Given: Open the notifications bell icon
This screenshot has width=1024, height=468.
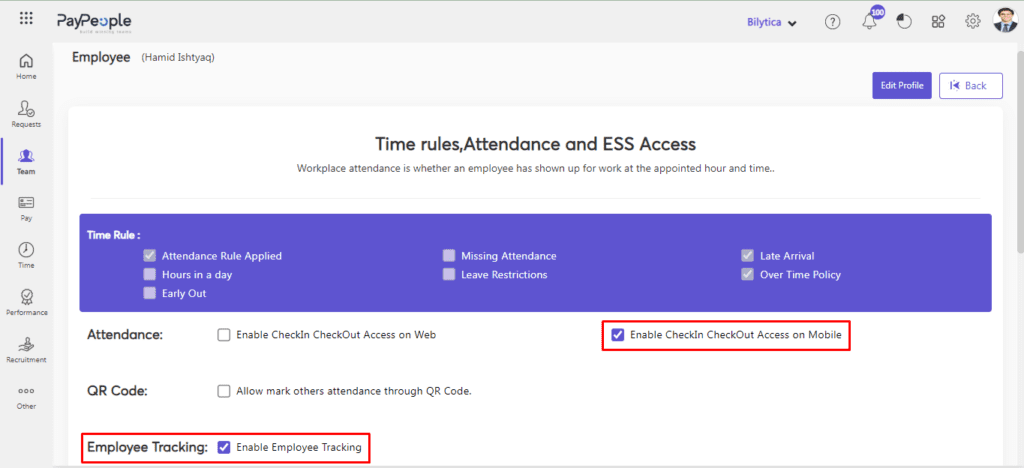Looking at the screenshot, I should coord(869,22).
